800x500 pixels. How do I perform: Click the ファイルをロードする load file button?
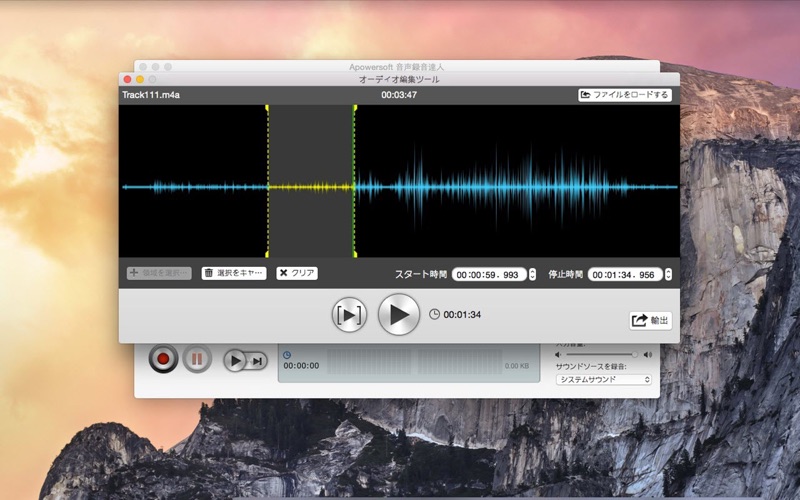(x=624, y=95)
